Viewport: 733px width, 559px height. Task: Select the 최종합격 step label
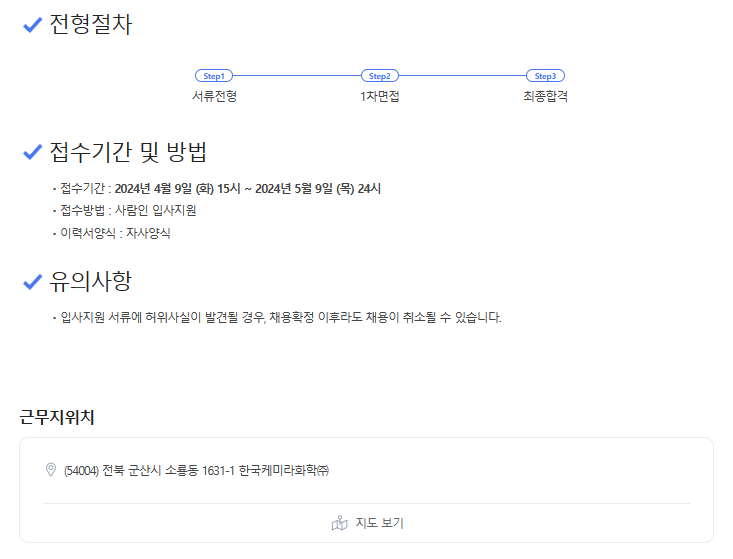pos(545,96)
